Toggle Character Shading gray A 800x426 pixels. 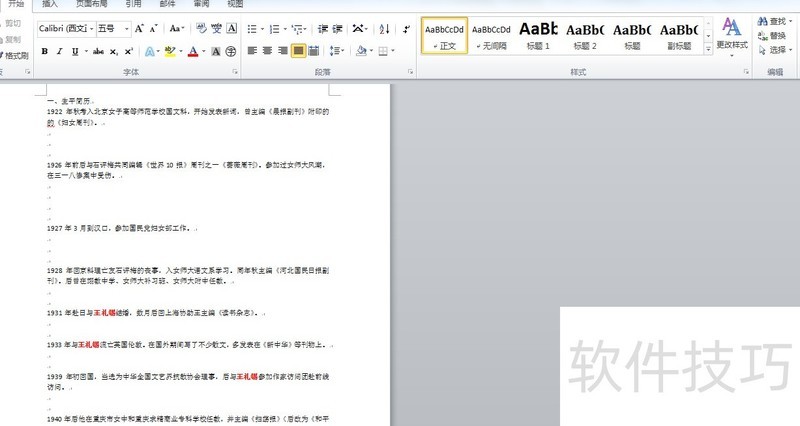(x=216, y=52)
